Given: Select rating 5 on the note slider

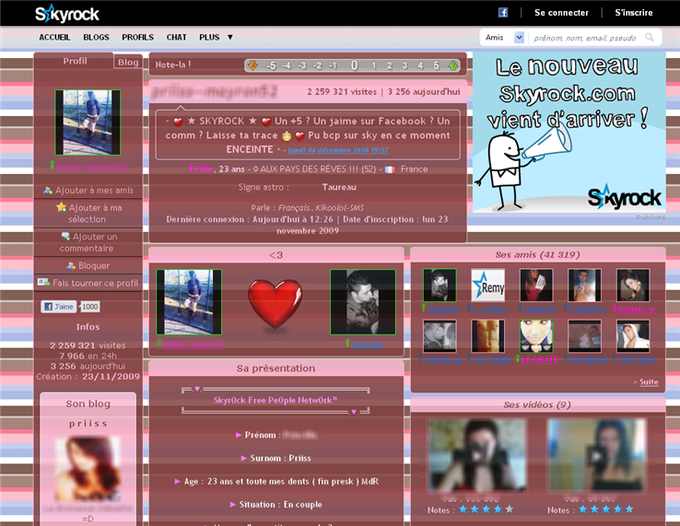Looking at the screenshot, I should click(x=436, y=65).
